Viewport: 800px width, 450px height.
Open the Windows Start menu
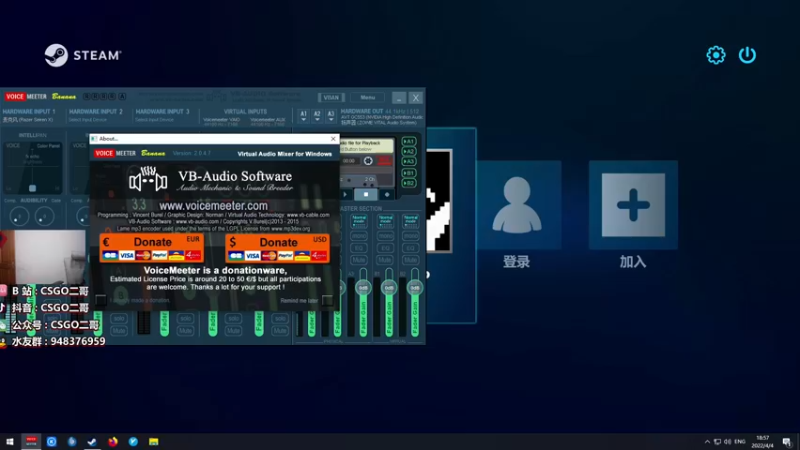pyautogui.click(x=10, y=442)
